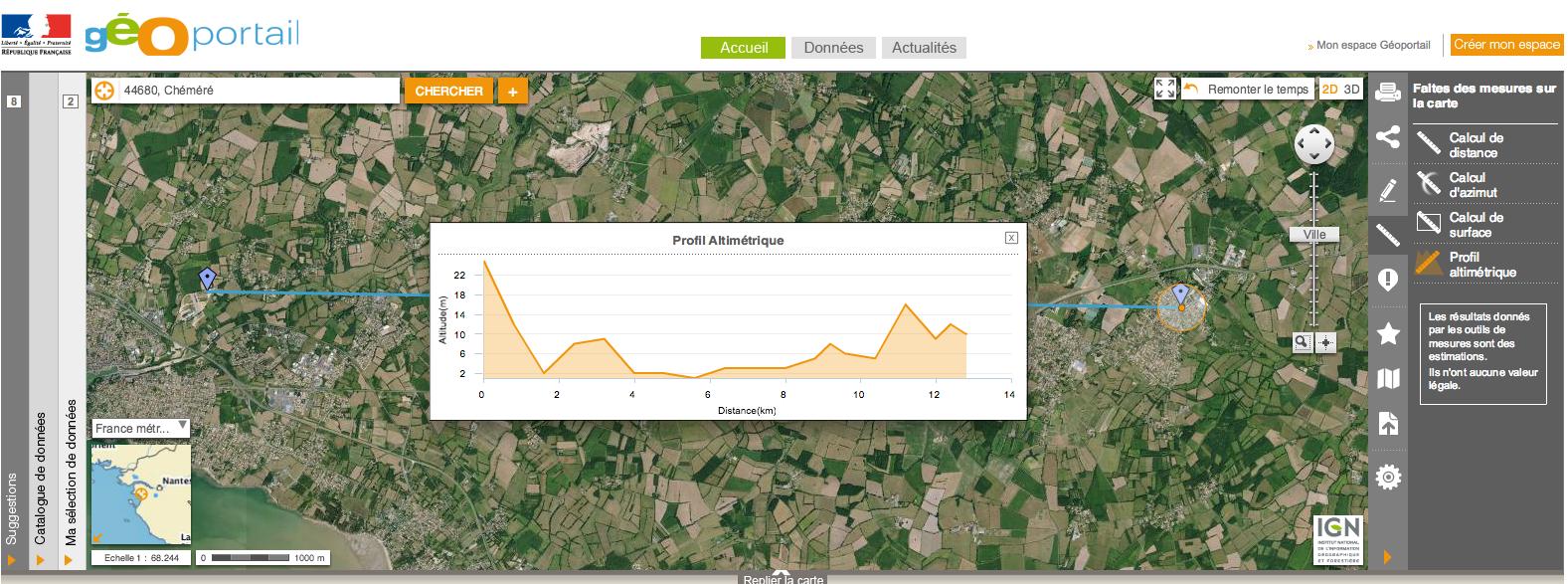Click the address search field
The image size is (1568, 584).
[x=259, y=91]
